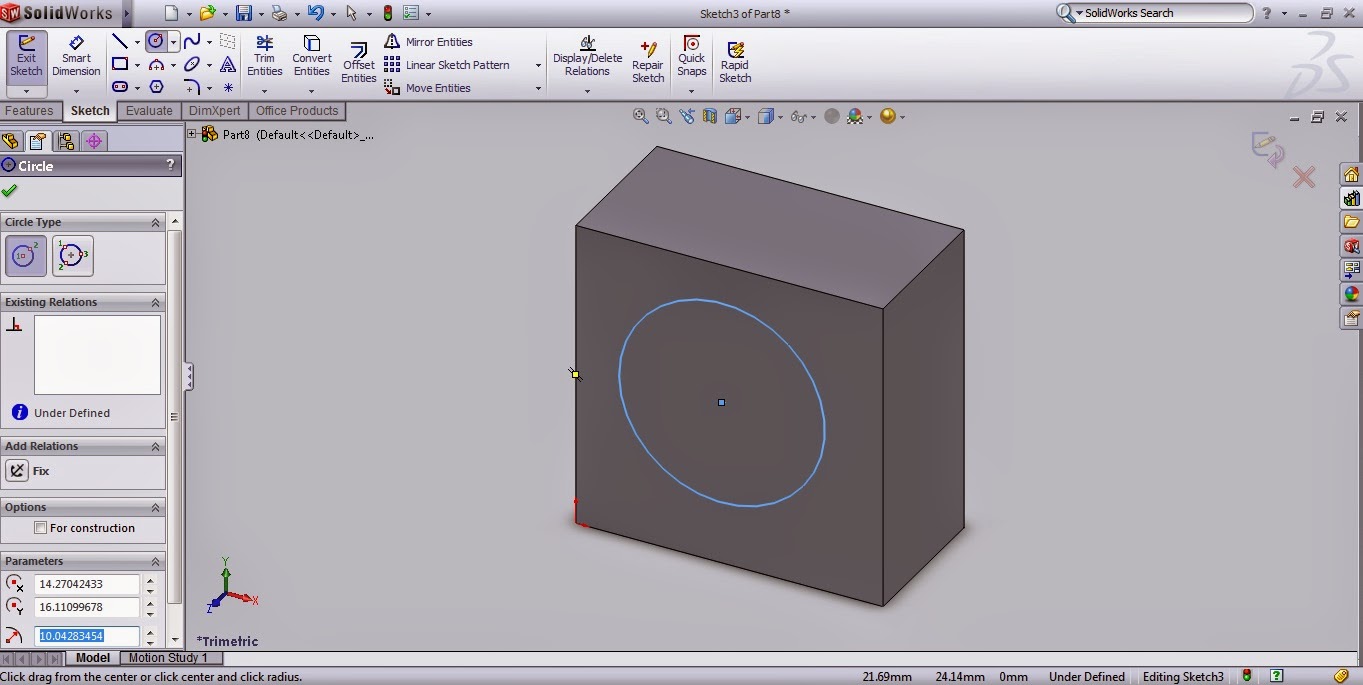Open the Section View tool
This screenshot has height=685, width=1363.
(710, 117)
